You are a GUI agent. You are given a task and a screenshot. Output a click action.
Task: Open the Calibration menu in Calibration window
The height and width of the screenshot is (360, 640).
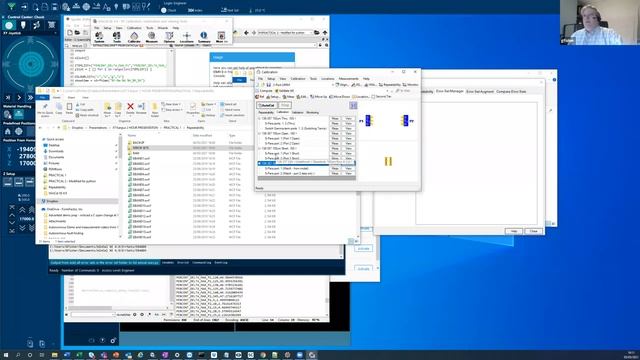[x=298, y=79]
